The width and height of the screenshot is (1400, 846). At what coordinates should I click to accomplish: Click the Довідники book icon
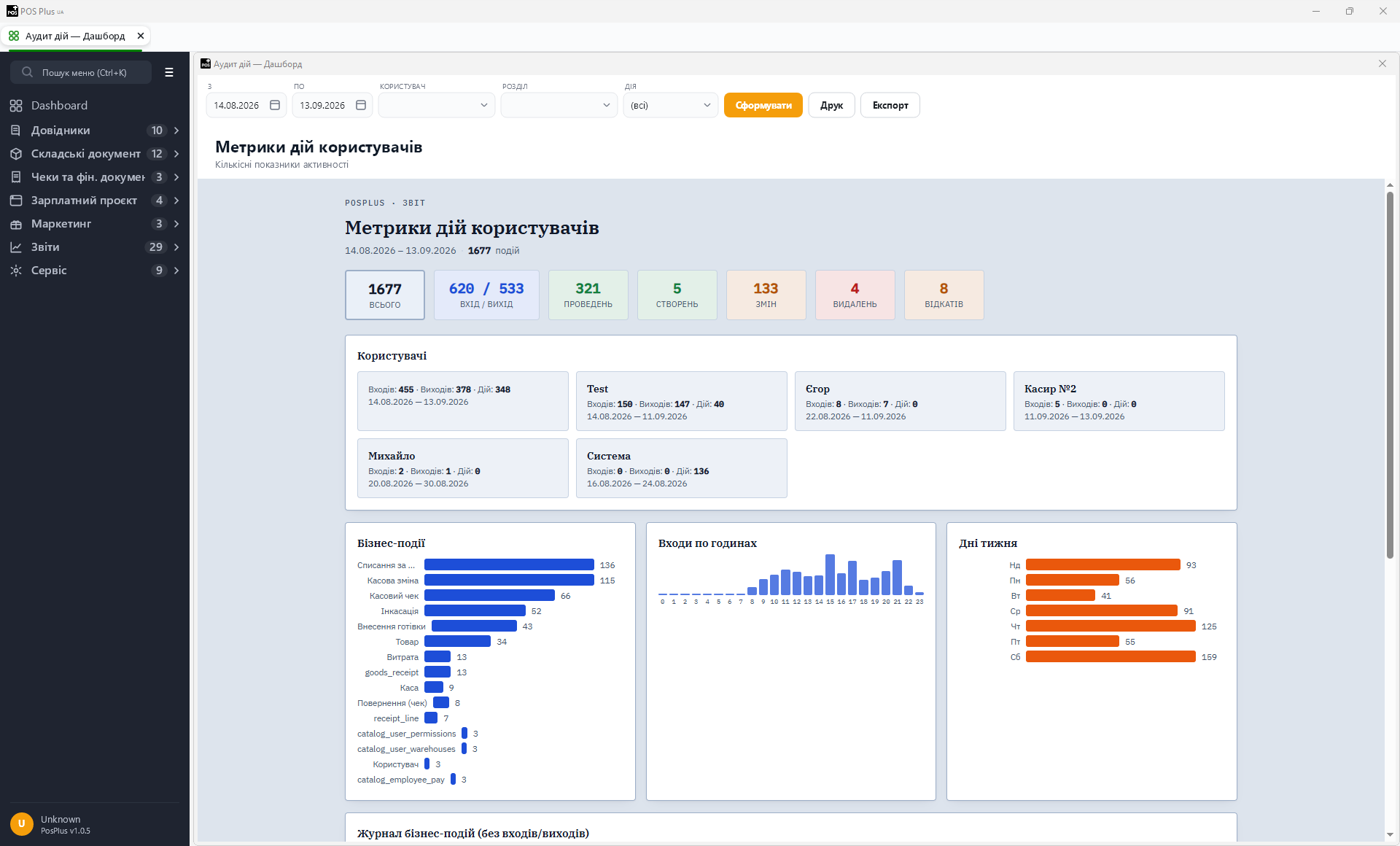pyautogui.click(x=16, y=131)
